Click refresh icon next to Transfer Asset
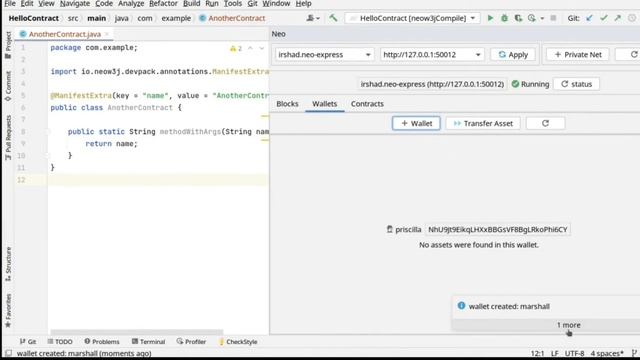 click(545, 123)
